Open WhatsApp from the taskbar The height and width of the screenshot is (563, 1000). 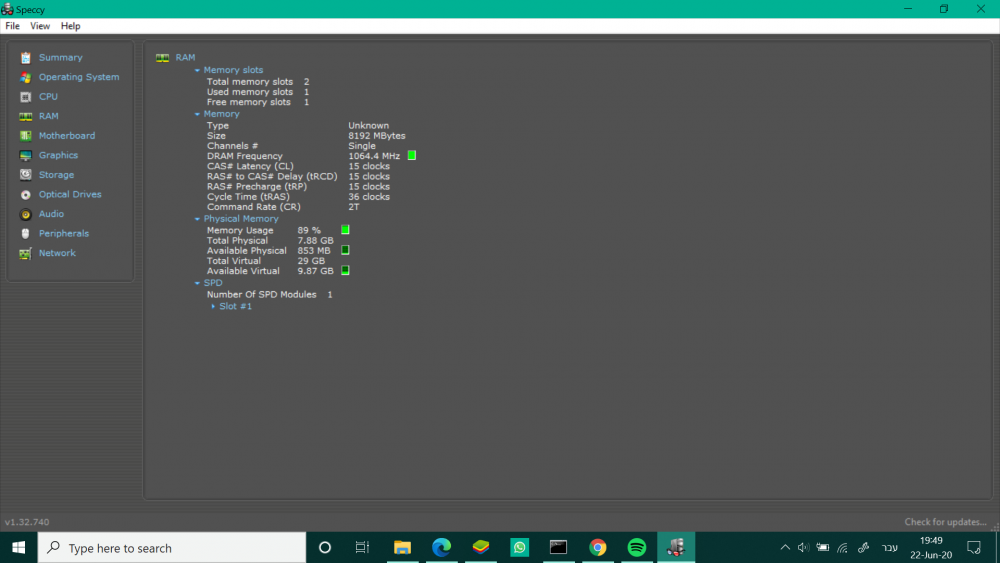point(520,547)
